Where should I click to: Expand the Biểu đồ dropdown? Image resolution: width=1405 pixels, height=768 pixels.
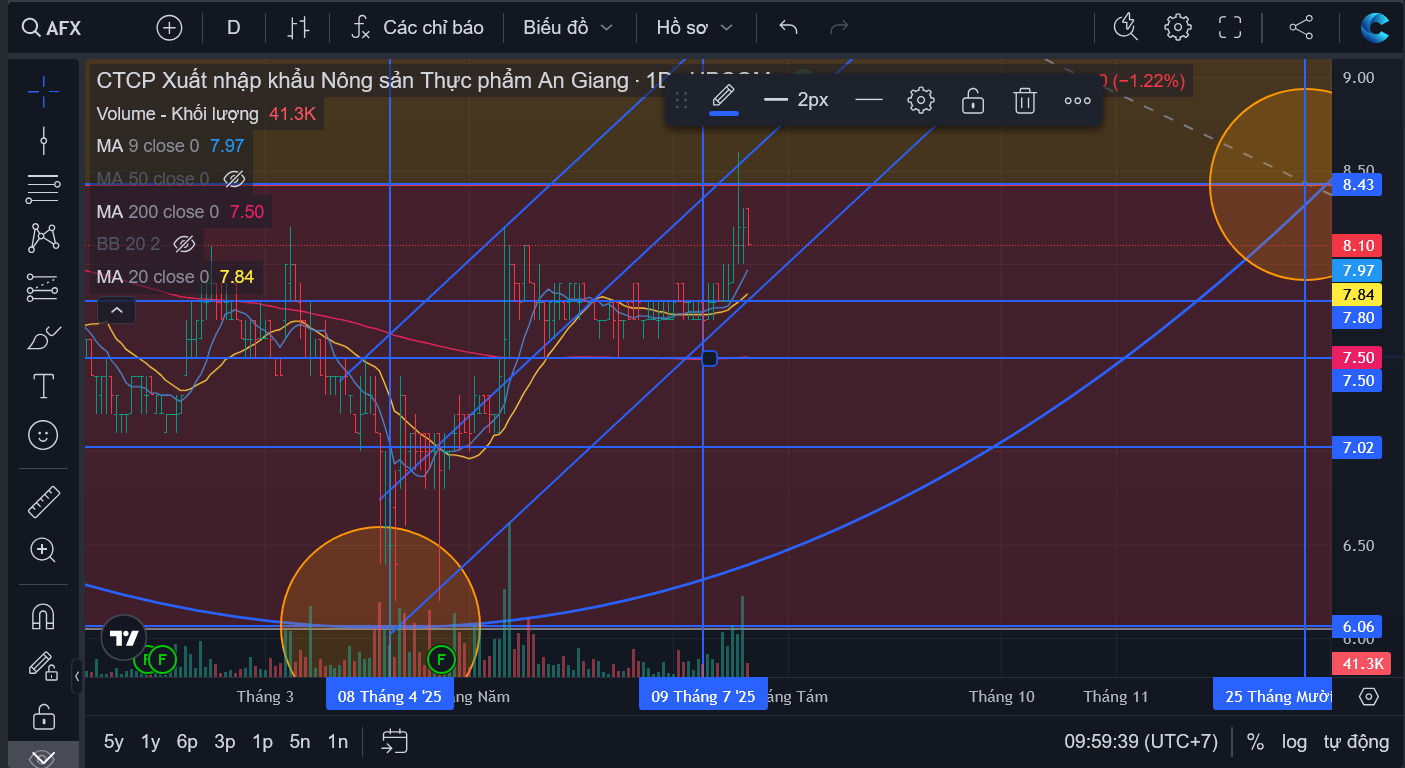click(x=568, y=28)
